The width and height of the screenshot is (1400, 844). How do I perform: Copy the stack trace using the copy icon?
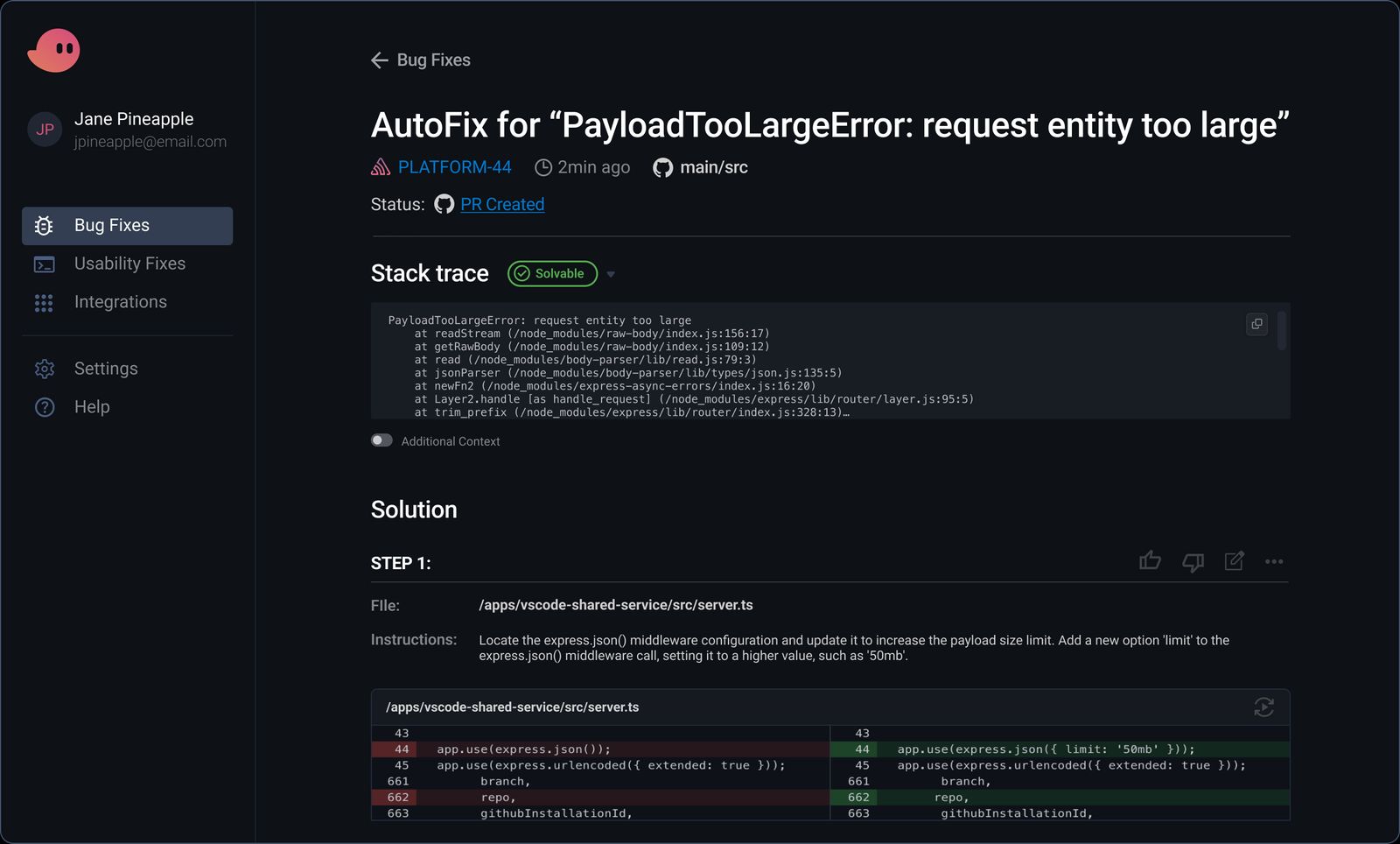[1256, 324]
